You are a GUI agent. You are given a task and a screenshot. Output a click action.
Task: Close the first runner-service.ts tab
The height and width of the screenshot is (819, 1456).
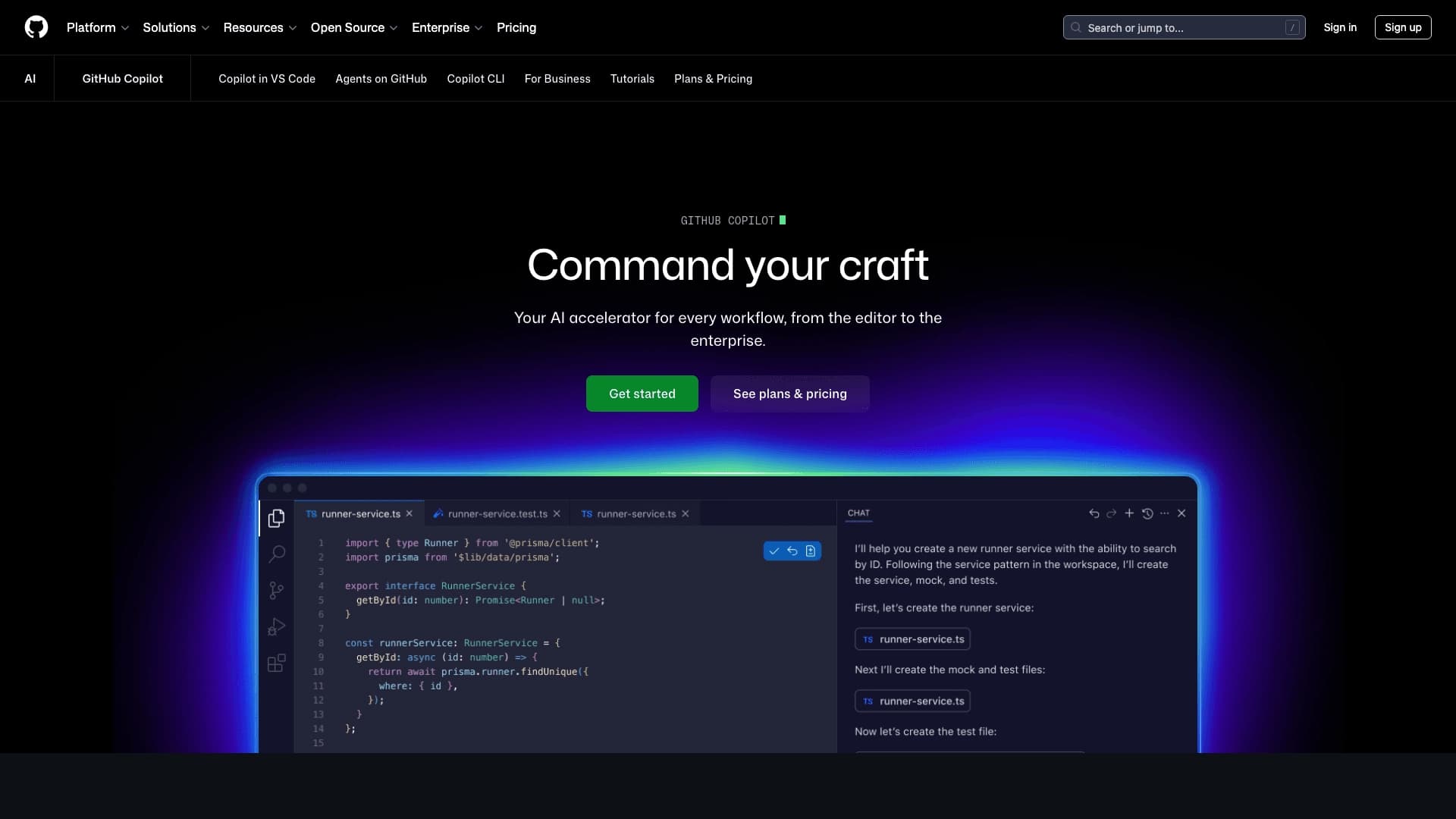click(409, 513)
